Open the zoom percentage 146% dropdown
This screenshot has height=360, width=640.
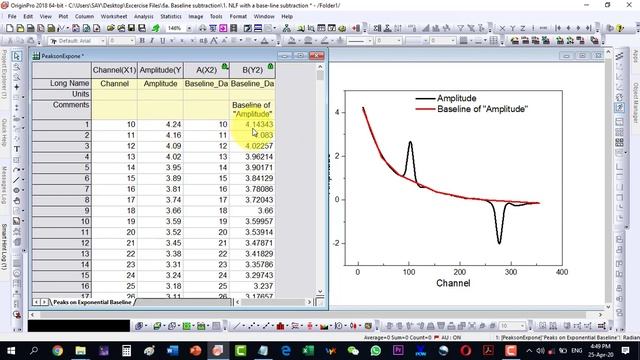click(x=189, y=28)
